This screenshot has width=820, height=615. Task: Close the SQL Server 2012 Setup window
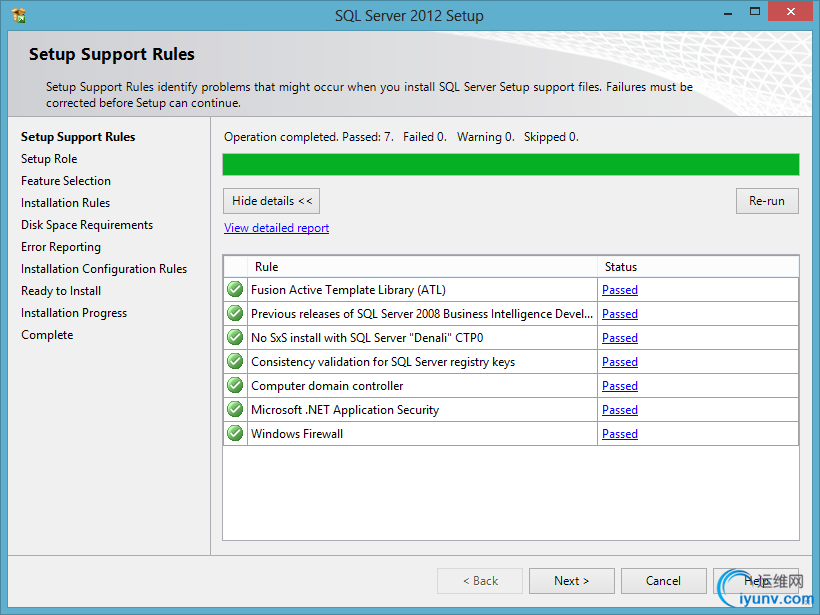(x=790, y=12)
